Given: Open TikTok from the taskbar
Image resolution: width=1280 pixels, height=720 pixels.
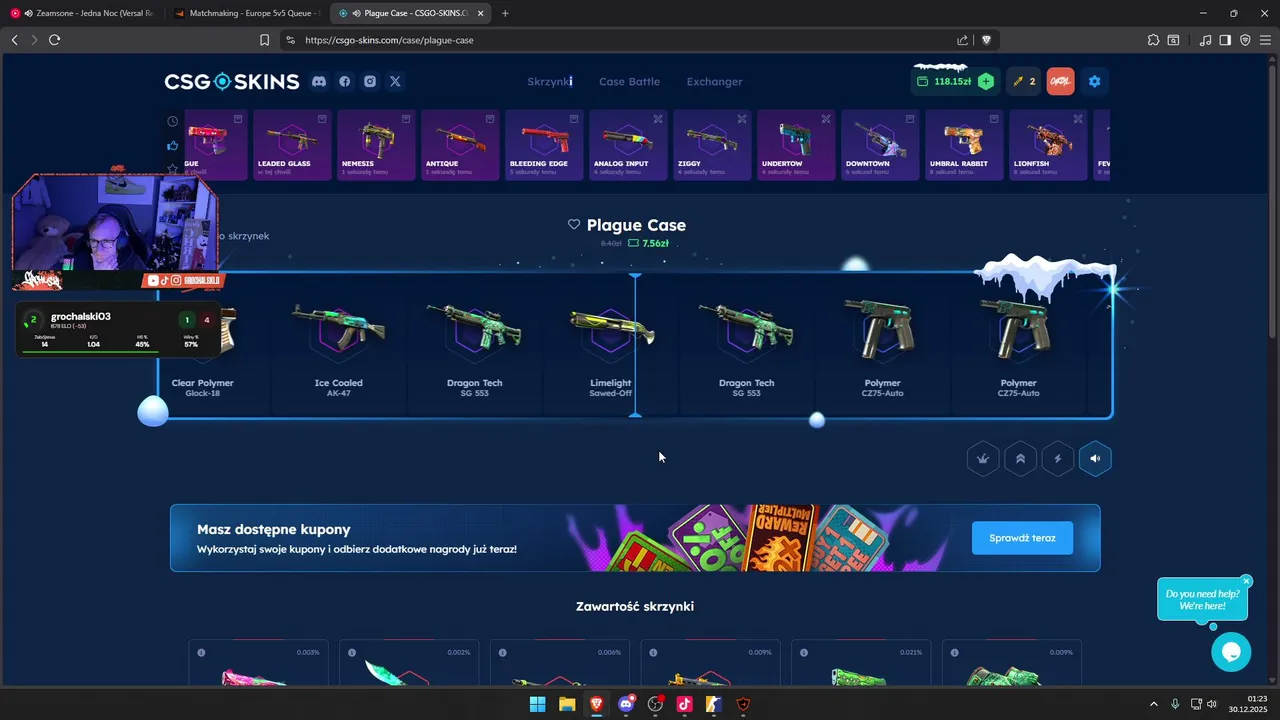Looking at the screenshot, I should (x=684, y=704).
